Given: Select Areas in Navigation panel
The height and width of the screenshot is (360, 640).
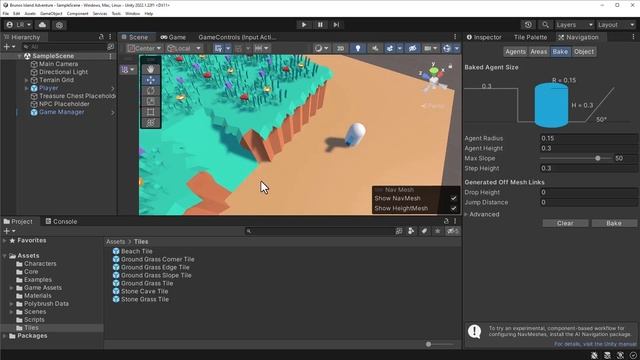Looking at the screenshot, I should point(538,52).
